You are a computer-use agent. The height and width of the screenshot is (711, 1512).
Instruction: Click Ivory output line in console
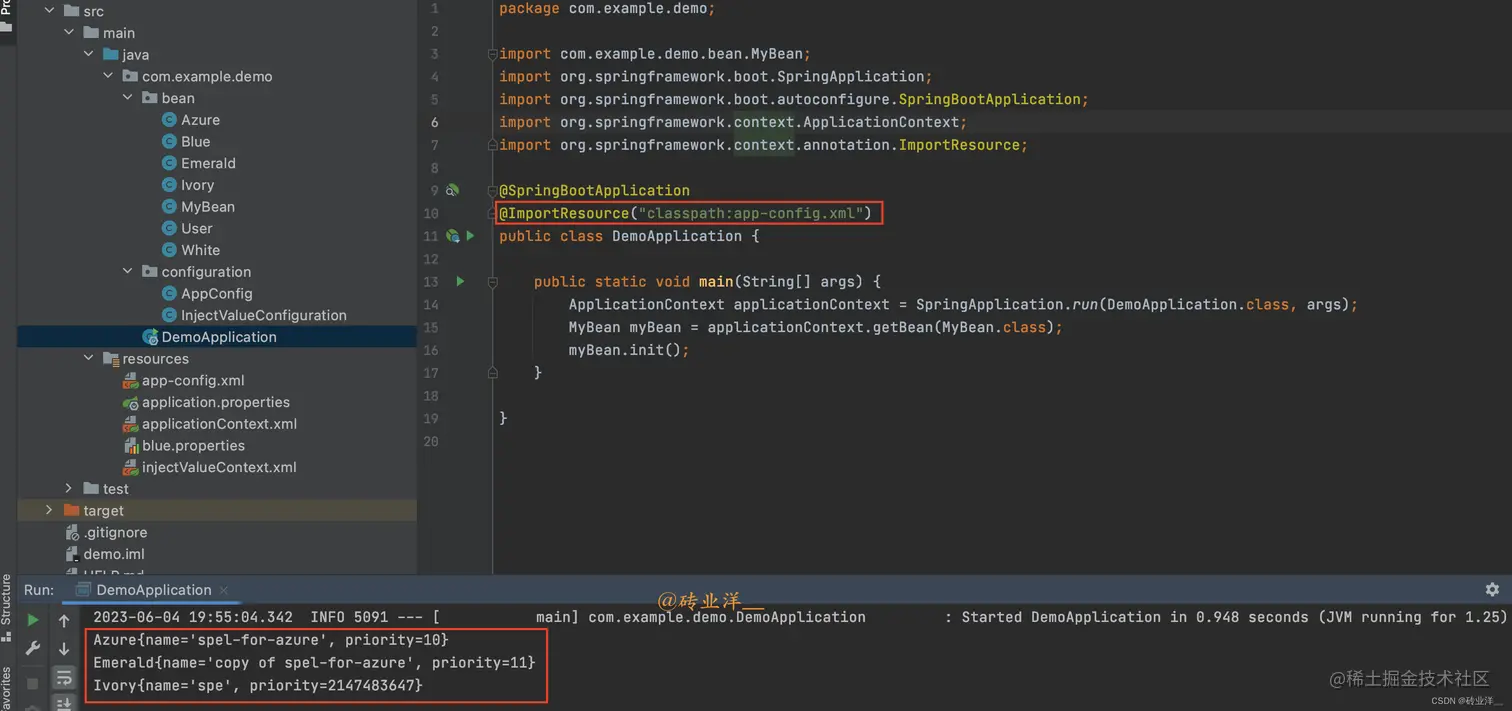(258, 686)
